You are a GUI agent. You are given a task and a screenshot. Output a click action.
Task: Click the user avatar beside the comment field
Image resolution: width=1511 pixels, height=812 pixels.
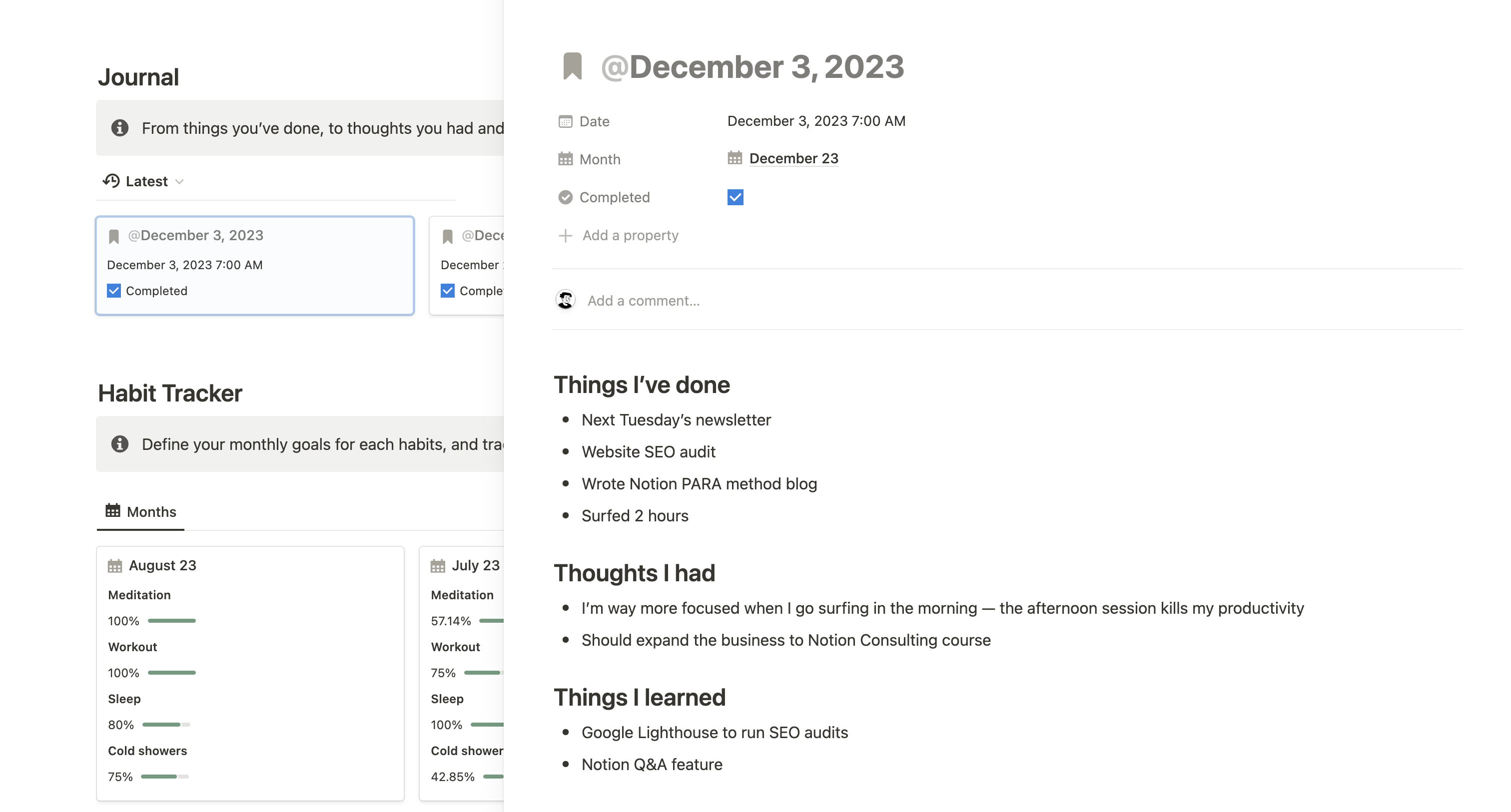566,300
